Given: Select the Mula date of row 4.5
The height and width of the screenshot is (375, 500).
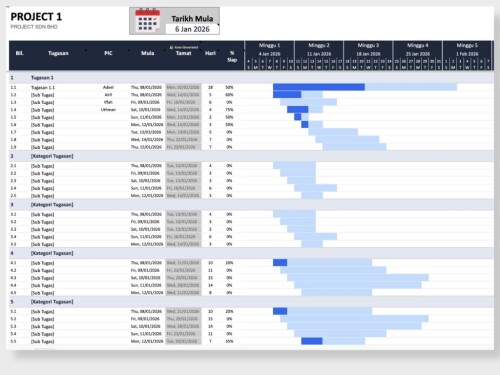Looking at the screenshot, I should coord(146,293).
